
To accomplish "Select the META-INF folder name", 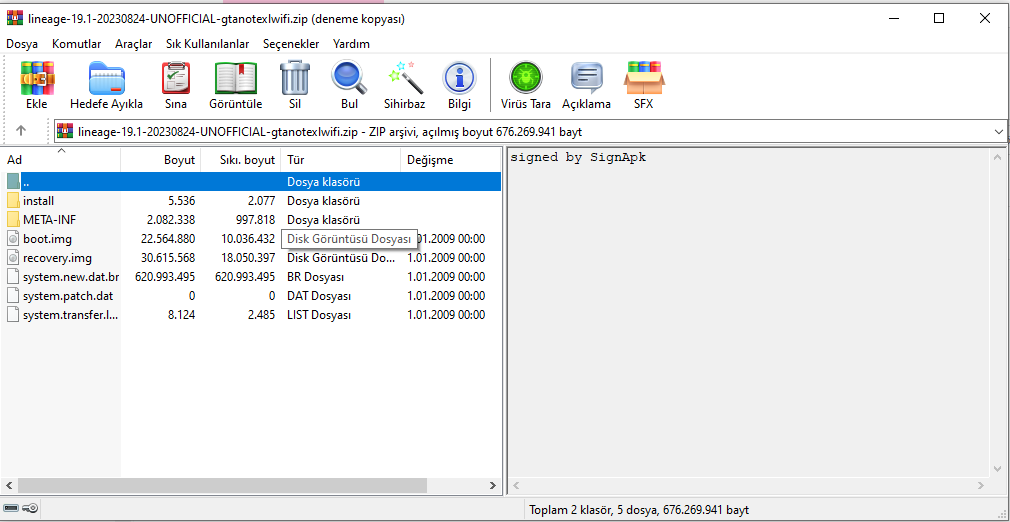I will tap(49, 220).
